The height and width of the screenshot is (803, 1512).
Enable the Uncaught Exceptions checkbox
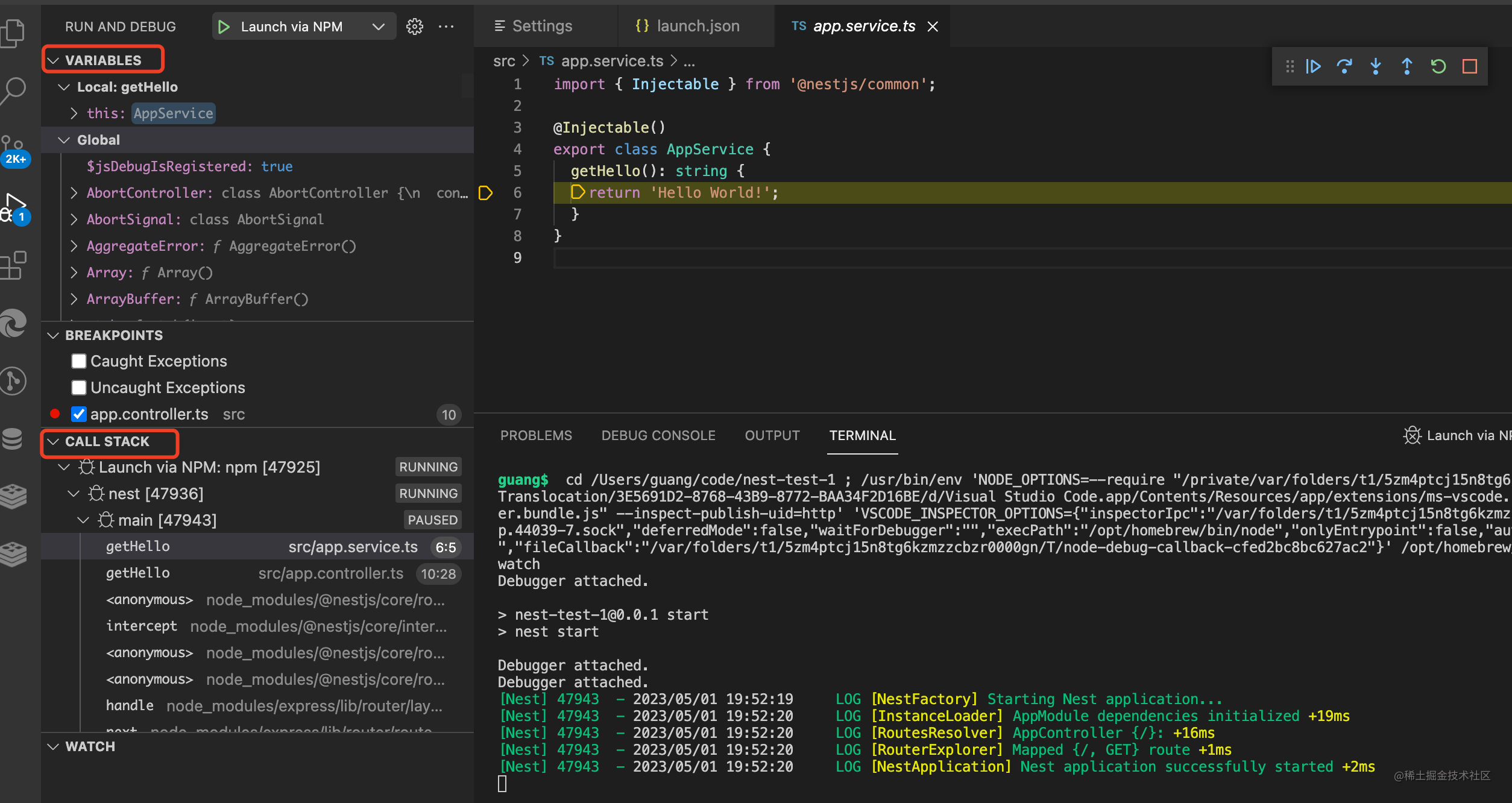click(x=79, y=388)
